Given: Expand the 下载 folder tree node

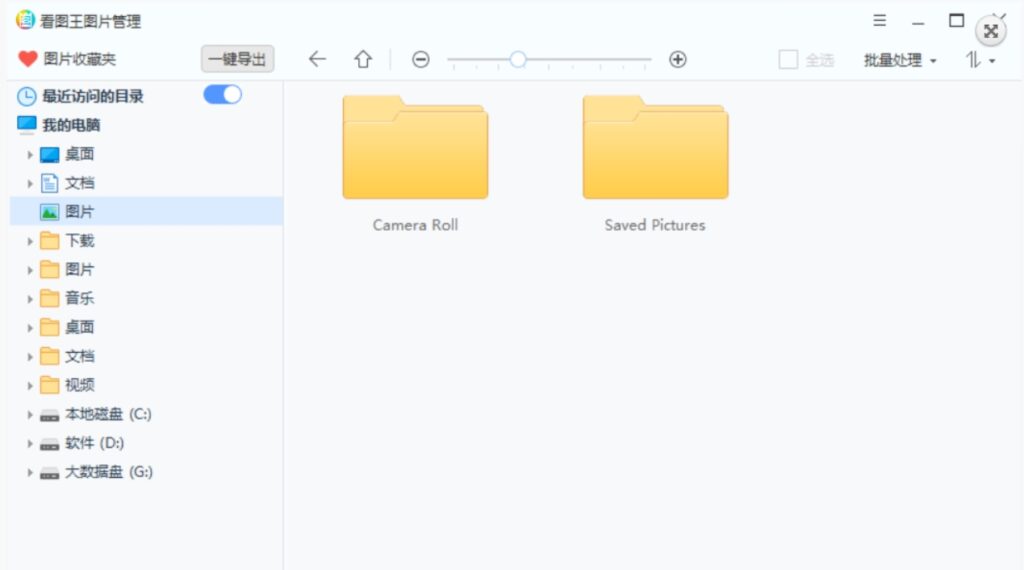Looking at the screenshot, I should click(x=30, y=241).
